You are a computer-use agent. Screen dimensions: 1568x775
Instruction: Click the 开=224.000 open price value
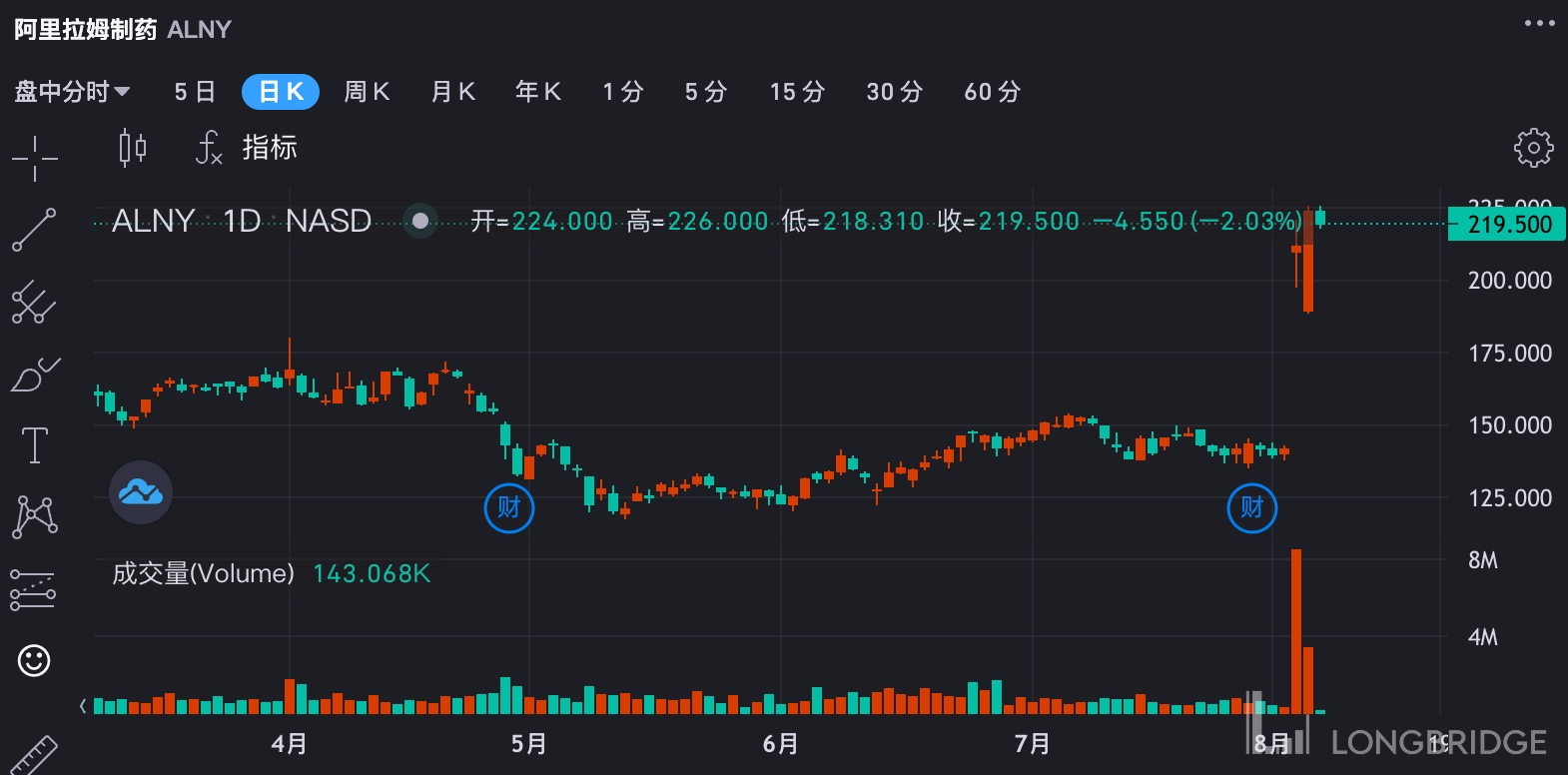(542, 221)
